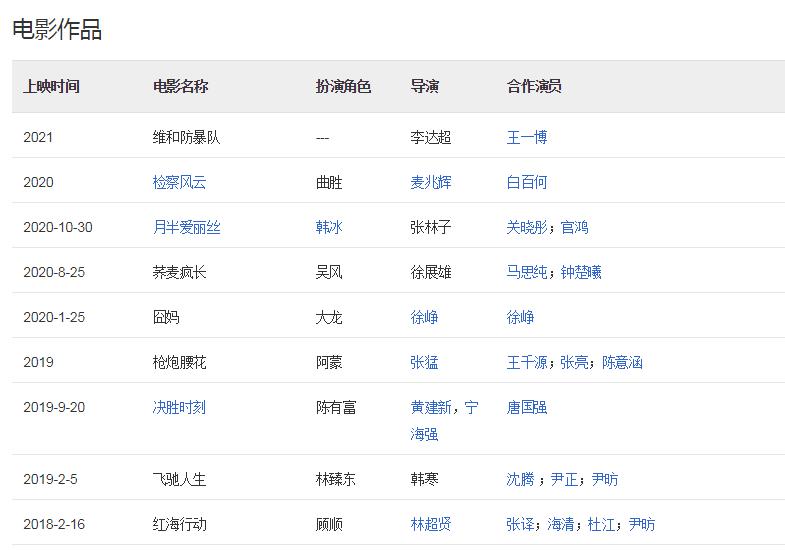Select the date 2020-10-30
The height and width of the screenshot is (550, 785).
pos(58,227)
